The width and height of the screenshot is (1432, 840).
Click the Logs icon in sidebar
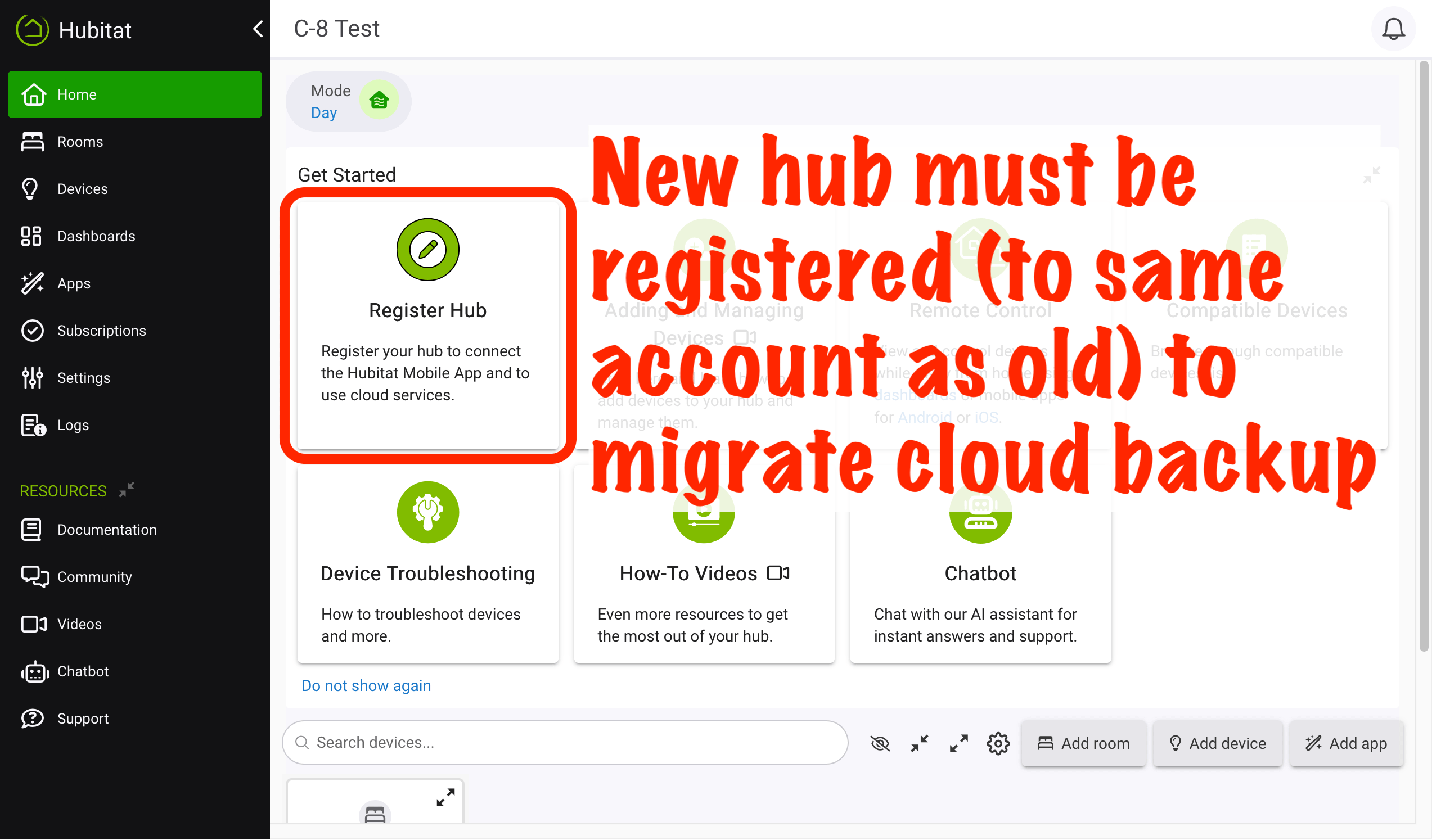pos(34,425)
